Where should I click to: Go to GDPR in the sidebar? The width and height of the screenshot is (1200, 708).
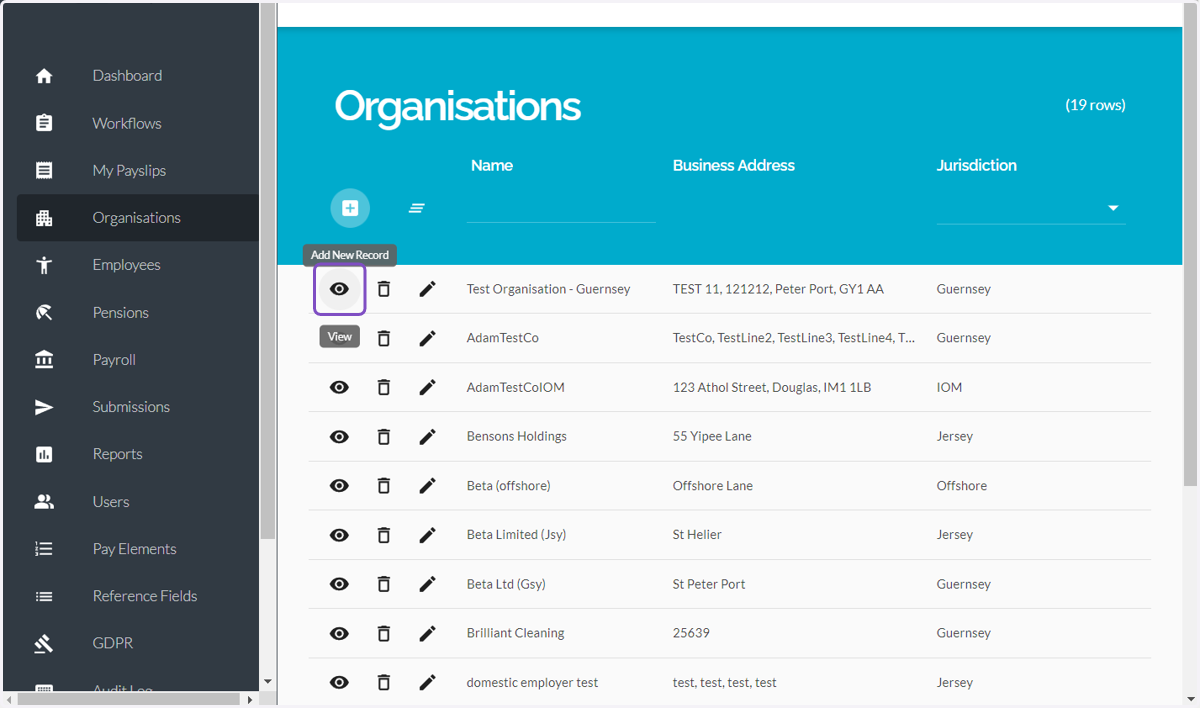138,643
